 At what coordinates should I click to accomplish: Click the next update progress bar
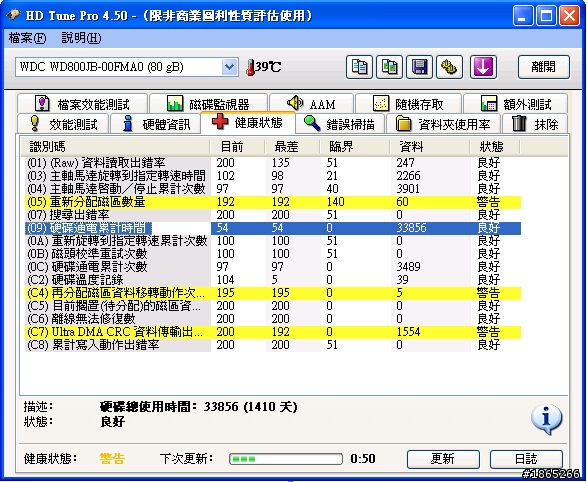pyautogui.click(x=286, y=459)
